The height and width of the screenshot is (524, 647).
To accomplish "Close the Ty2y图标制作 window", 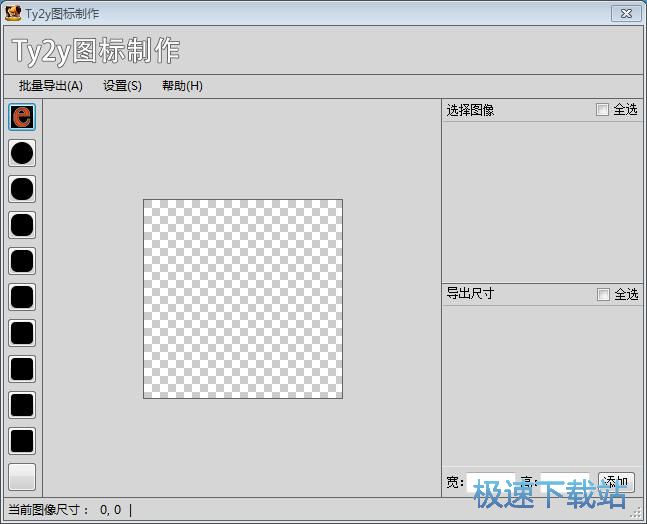I will tap(626, 14).
